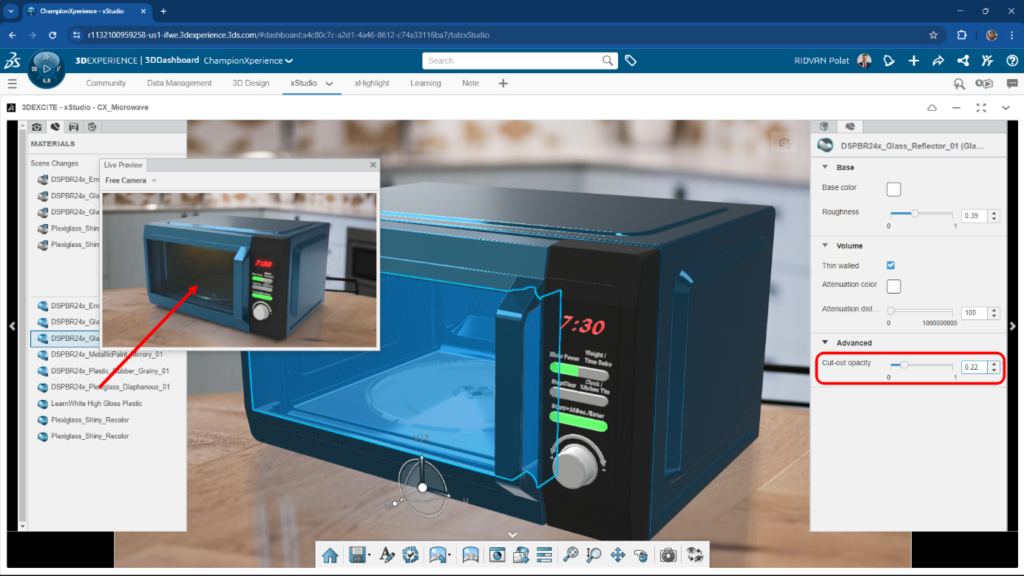The height and width of the screenshot is (576, 1024).
Task: Click the camera icon in 3D viewport corner
Action: [784, 142]
